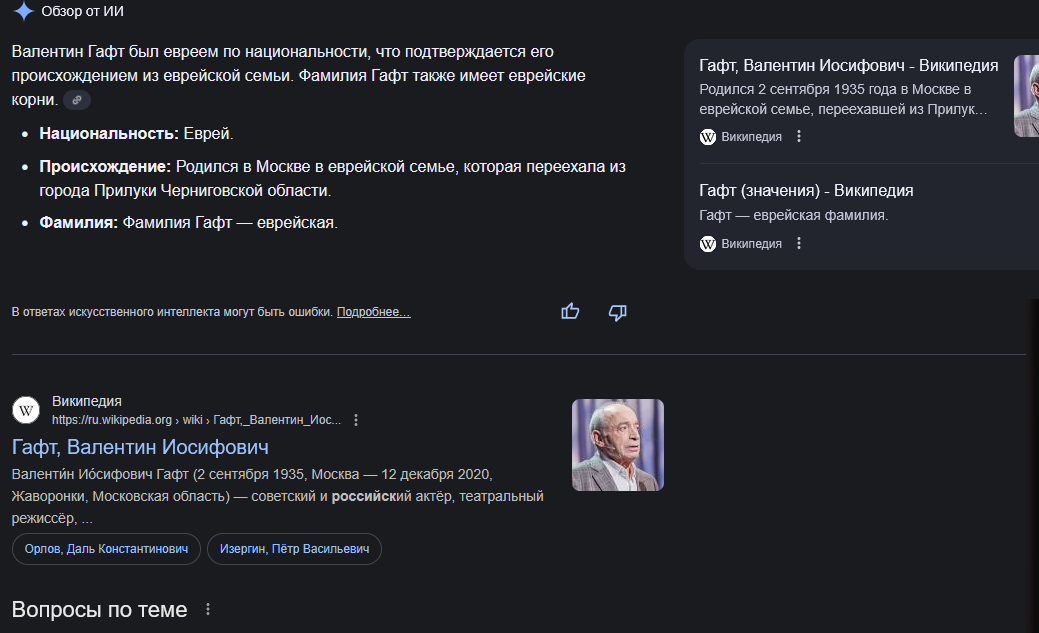Click the 'Обзор от ИИ' heading text
Screen dimensions: 1039x633
(x=82, y=11)
